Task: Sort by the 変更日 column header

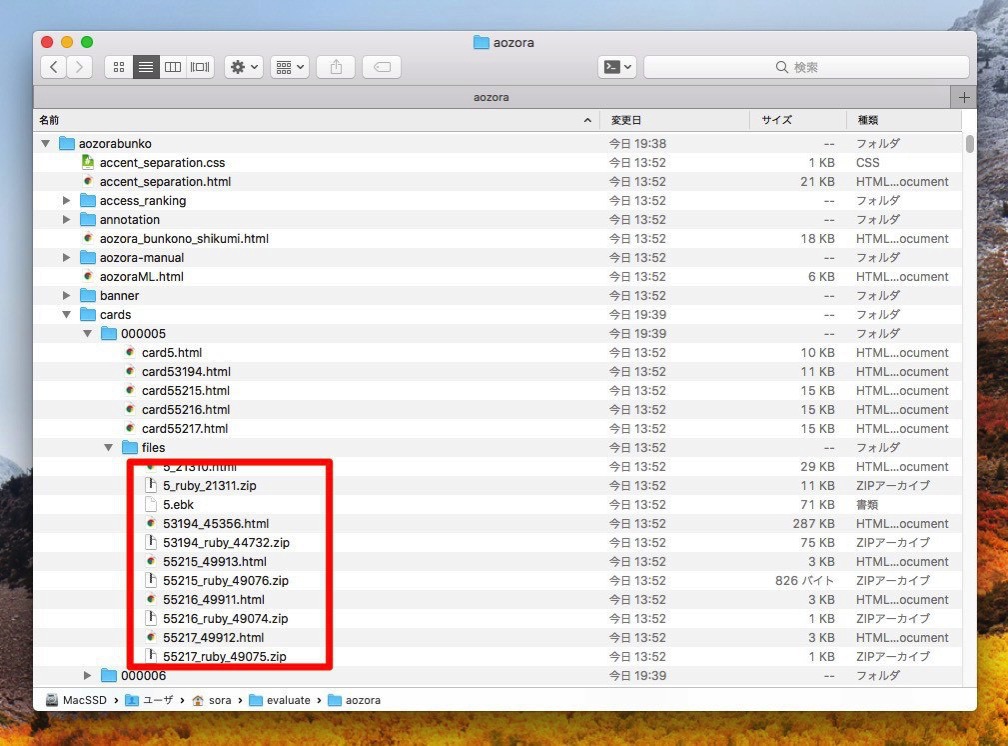Action: pos(626,120)
